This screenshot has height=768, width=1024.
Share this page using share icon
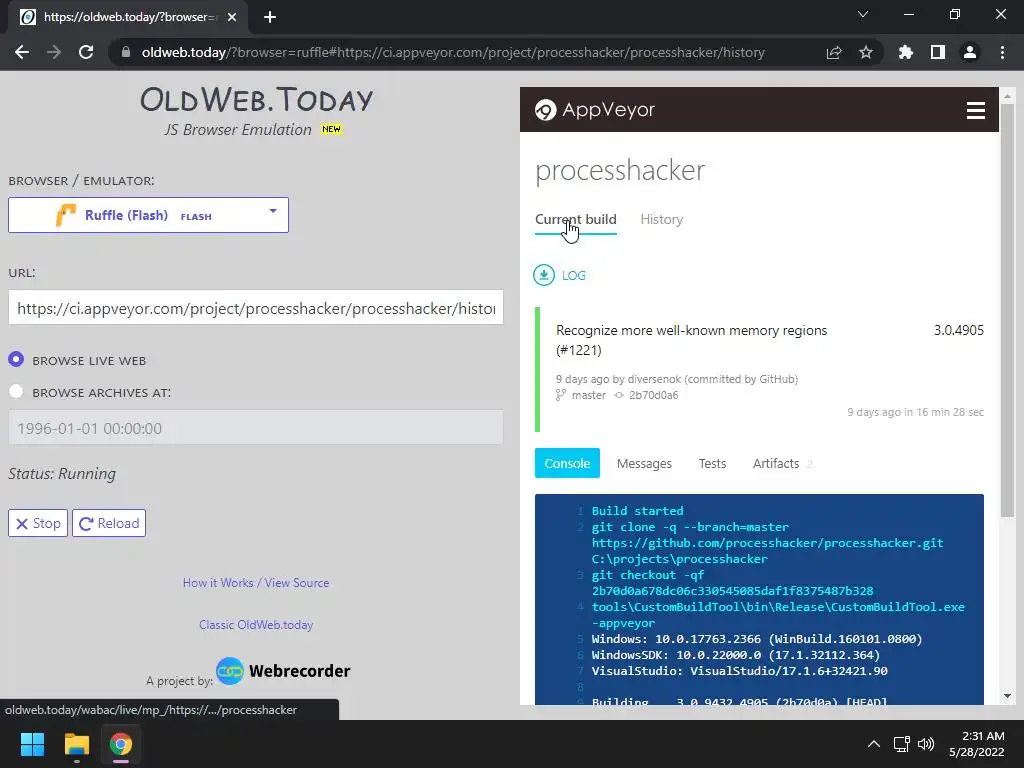[834, 52]
